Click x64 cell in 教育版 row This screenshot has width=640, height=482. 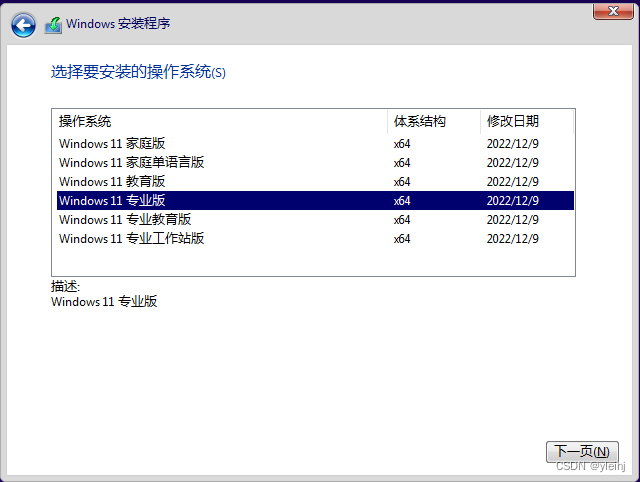coord(402,182)
